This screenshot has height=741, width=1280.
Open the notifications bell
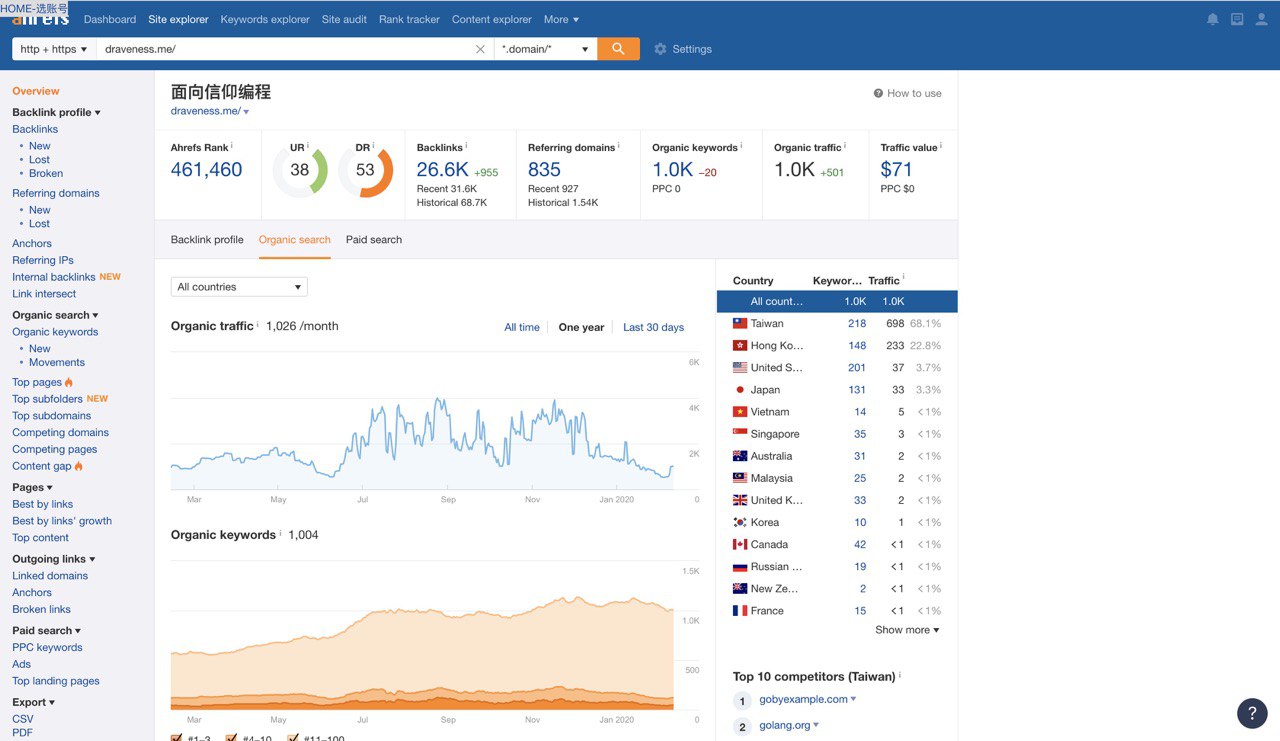click(1212, 19)
